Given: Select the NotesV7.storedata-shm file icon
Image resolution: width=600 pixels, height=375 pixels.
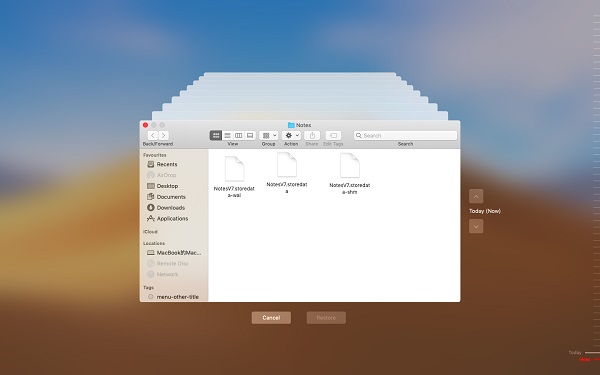Looking at the screenshot, I should pos(350,165).
